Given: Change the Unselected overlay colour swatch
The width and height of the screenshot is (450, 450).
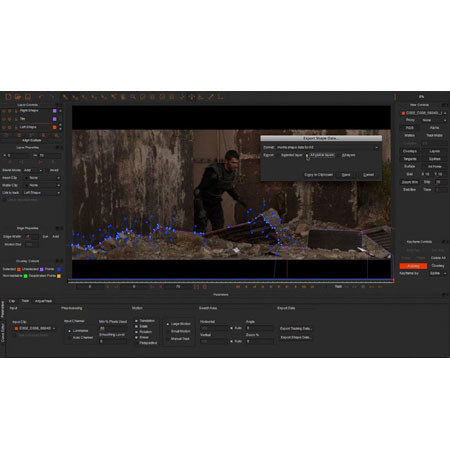Looking at the screenshot, I should click(42, 269).
